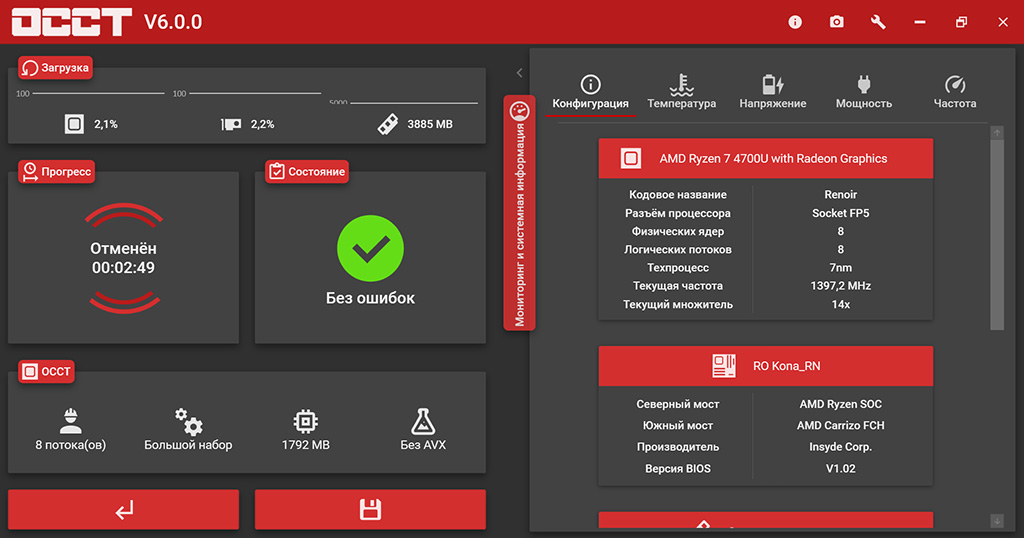Viewport: 1024px width, 538px height.
Task: Click the Socket FP5 value
Action: pyautogui.click(x=840, y=213)
